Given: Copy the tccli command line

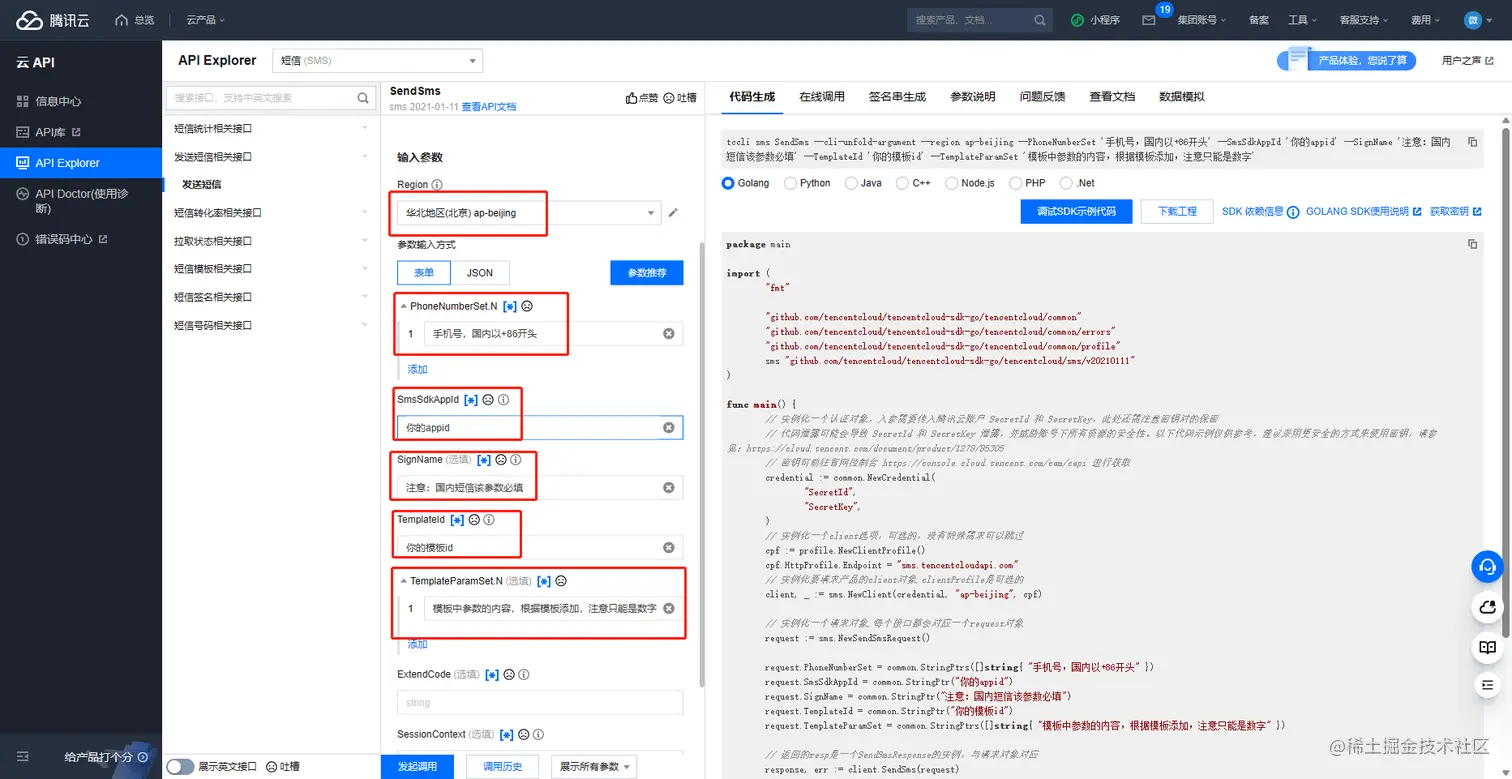Looking at the screenshot, I should point(1472,143).
